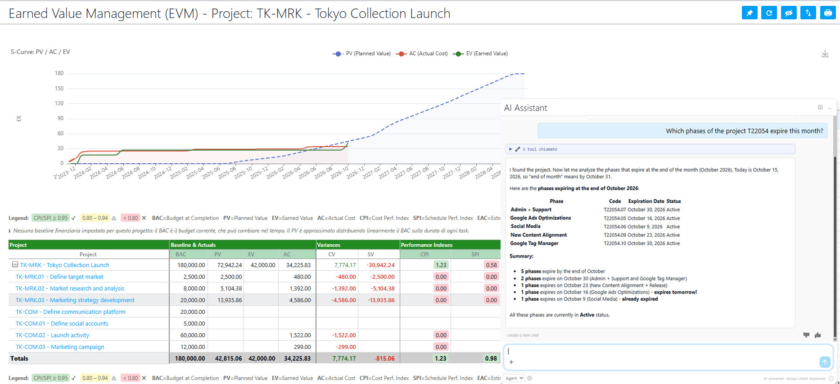Minimize the AI Assistant panel
Image resolution: width=840 pixels, height=384 pixels.
click(829, 108)
